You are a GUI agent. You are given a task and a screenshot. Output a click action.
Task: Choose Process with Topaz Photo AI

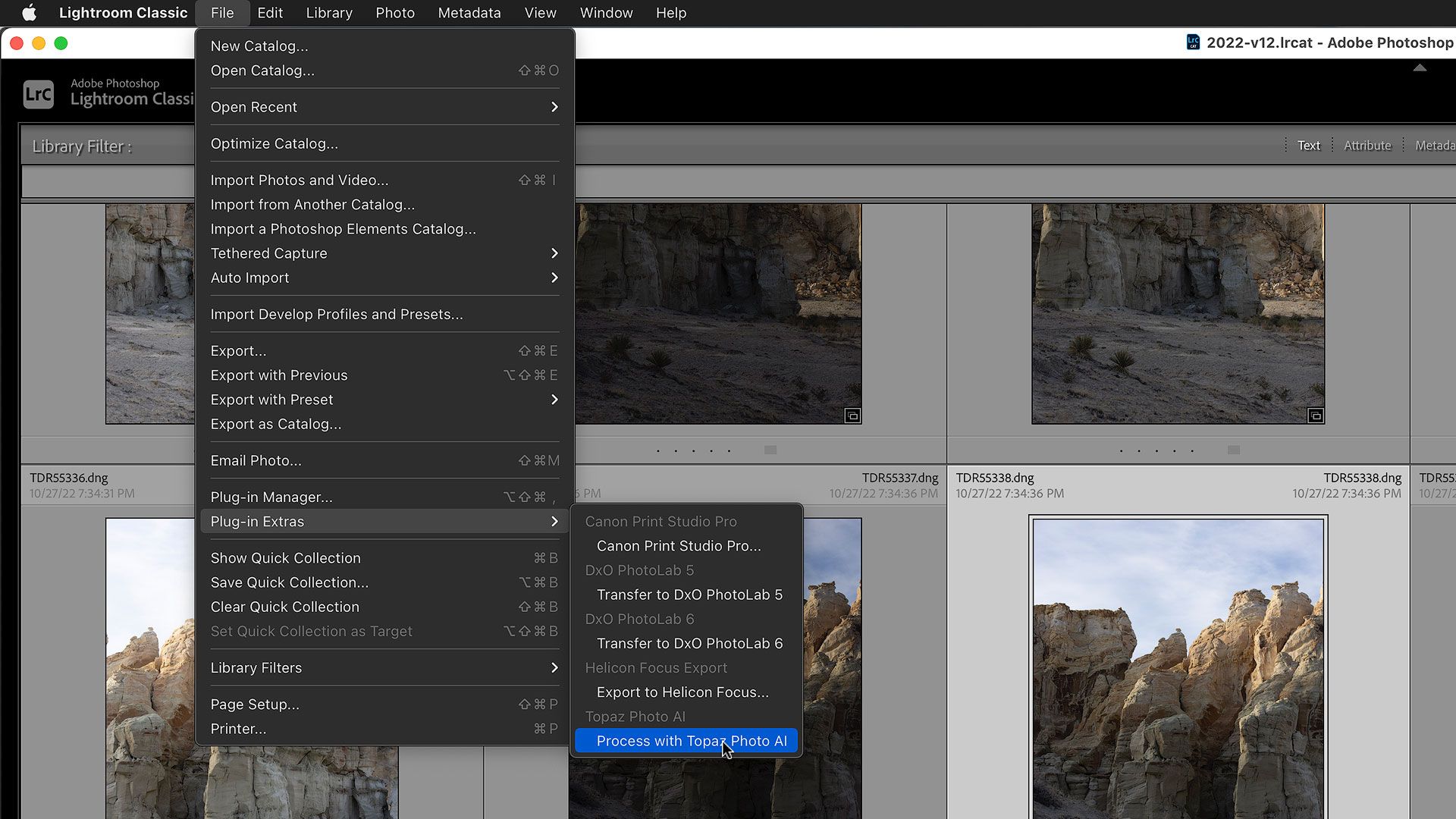point(690,741)
